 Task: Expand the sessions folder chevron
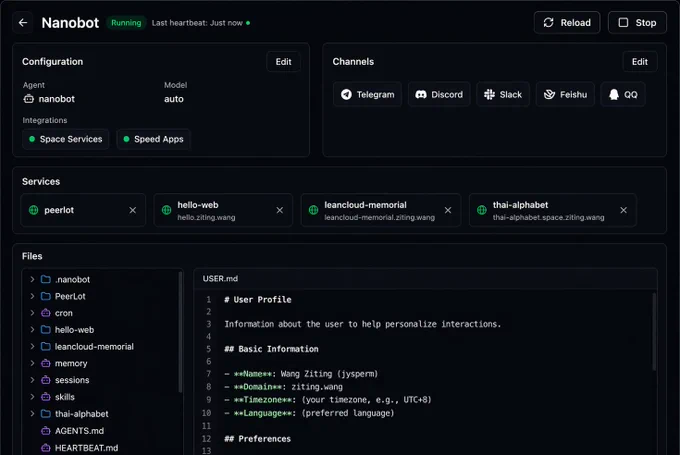point(32,380)
